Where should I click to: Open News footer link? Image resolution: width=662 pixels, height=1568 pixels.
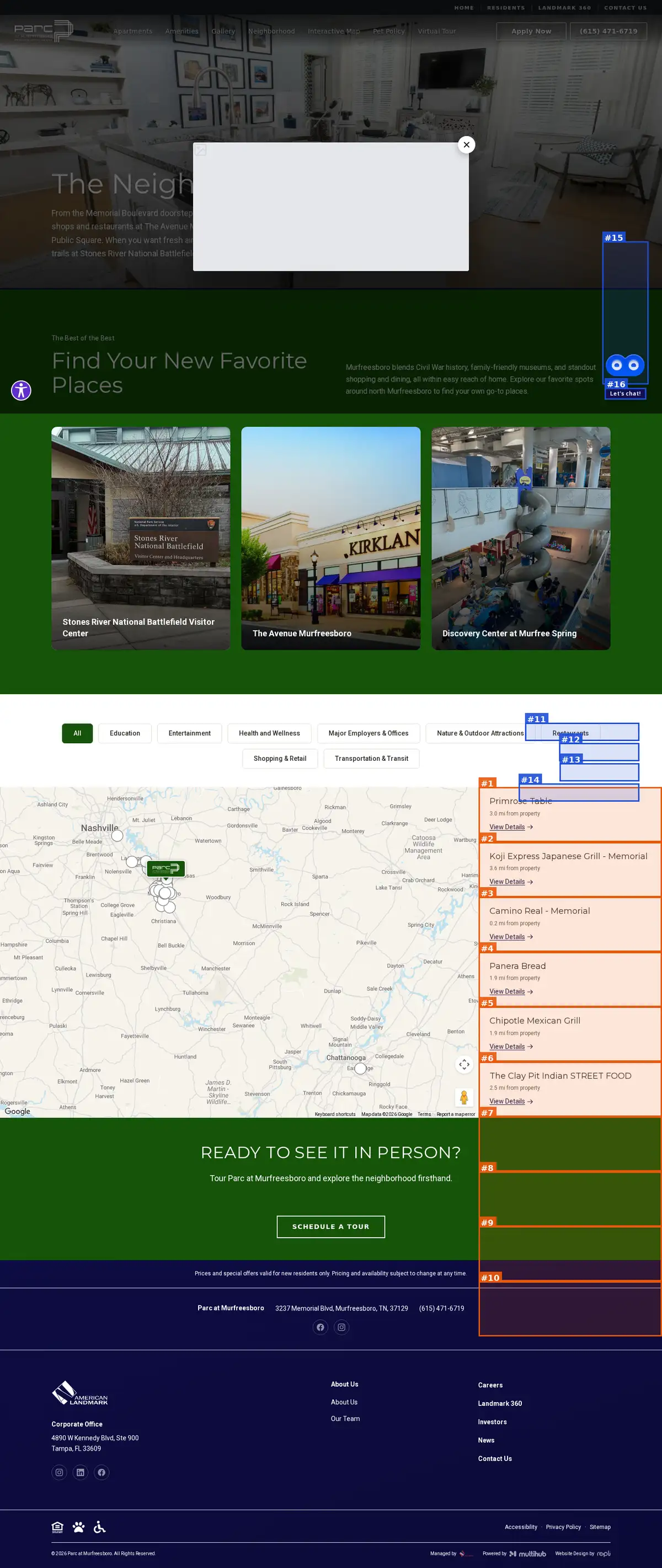[x=486, y=1440]
